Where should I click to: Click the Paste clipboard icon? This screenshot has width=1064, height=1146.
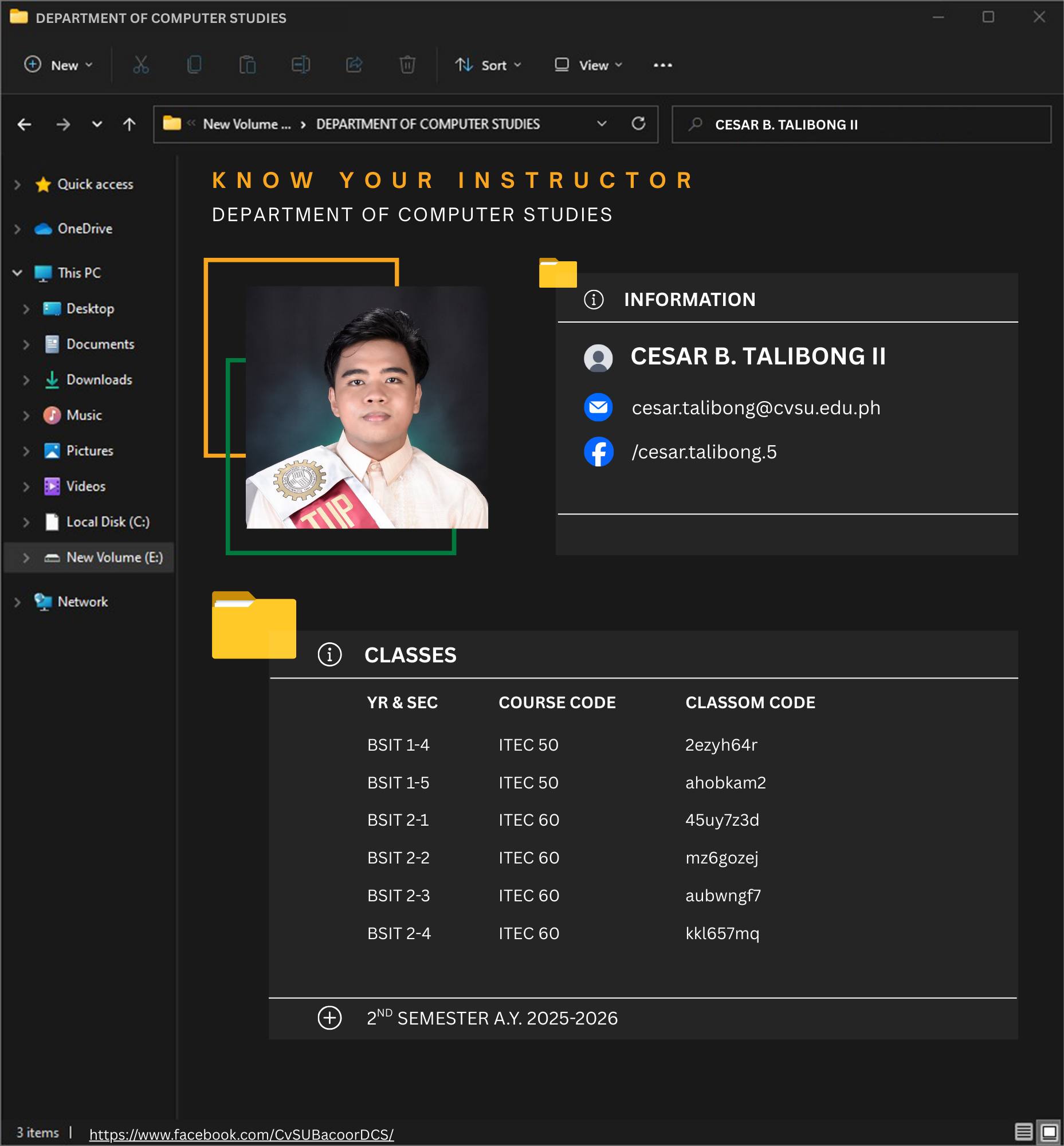[248, 65]
